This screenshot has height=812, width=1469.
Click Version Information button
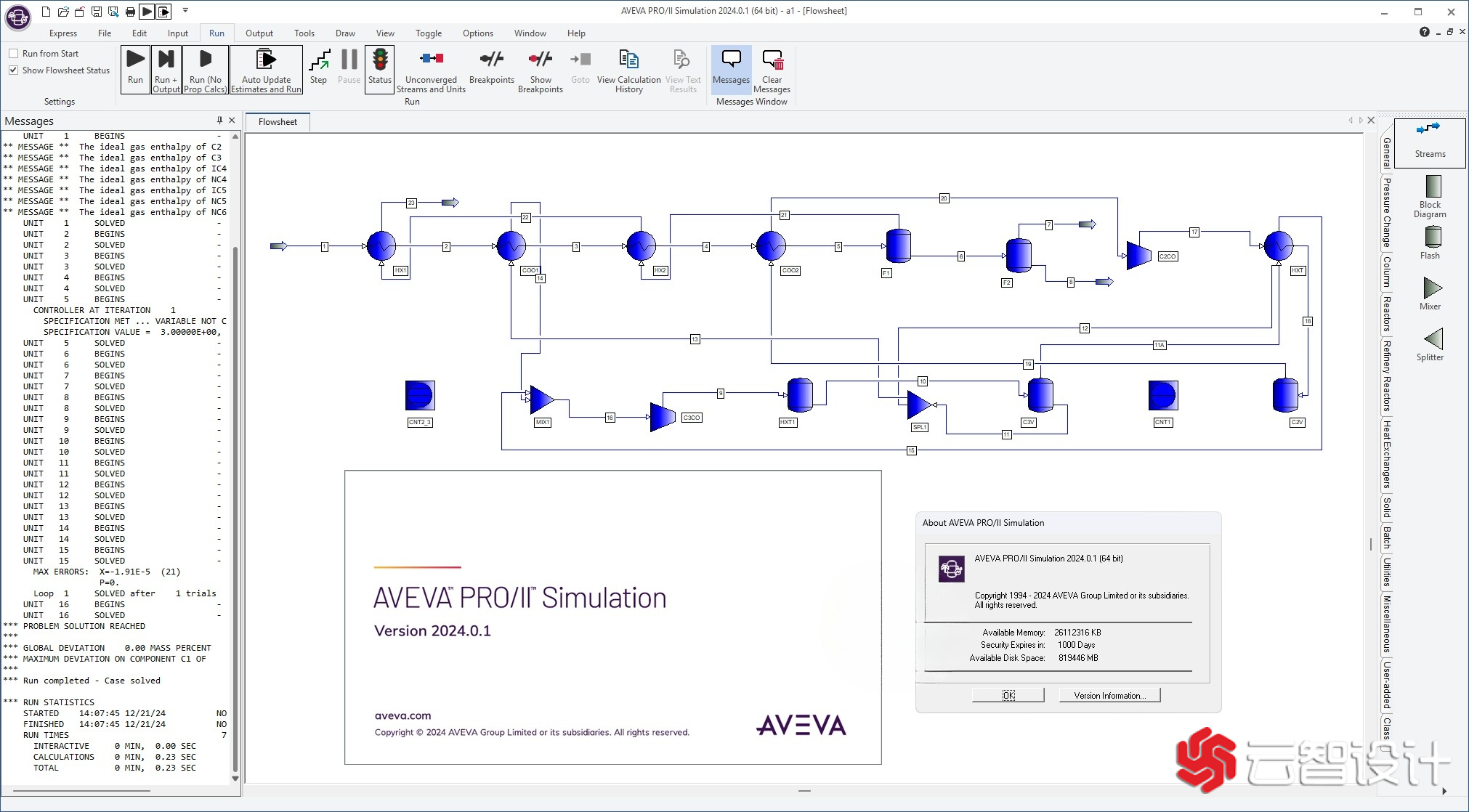click(1109, 695)
